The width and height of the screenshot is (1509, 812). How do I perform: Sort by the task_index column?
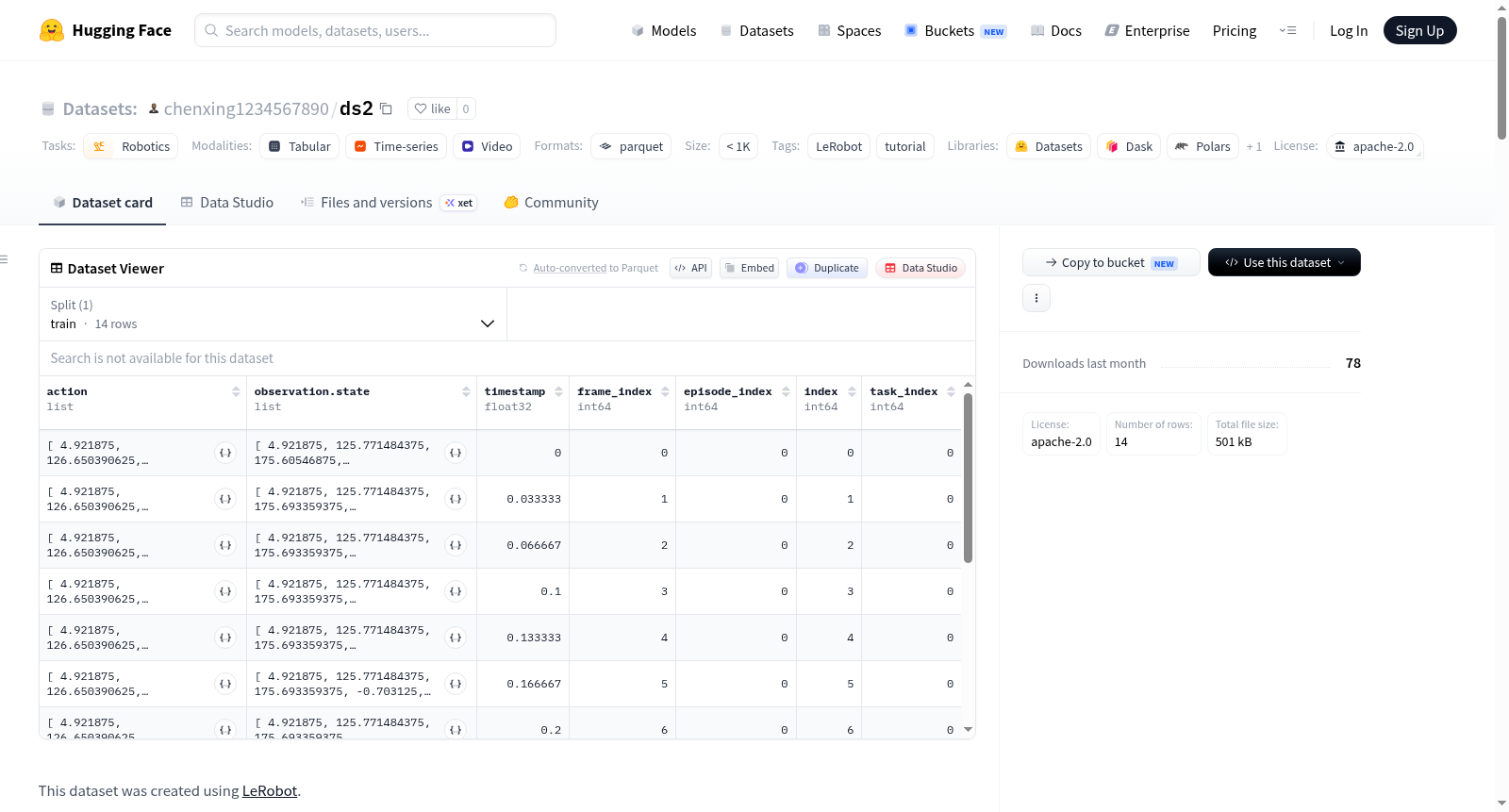pyautogui.click(x=951, y=391)
